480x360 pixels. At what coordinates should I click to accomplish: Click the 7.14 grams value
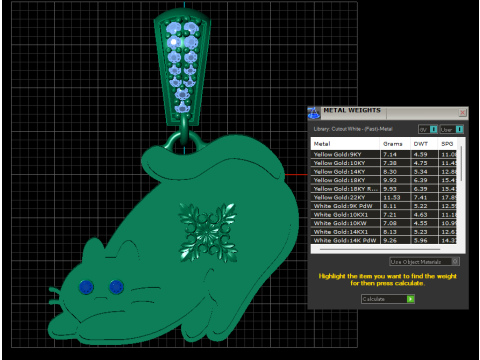[x=390, y=154]
